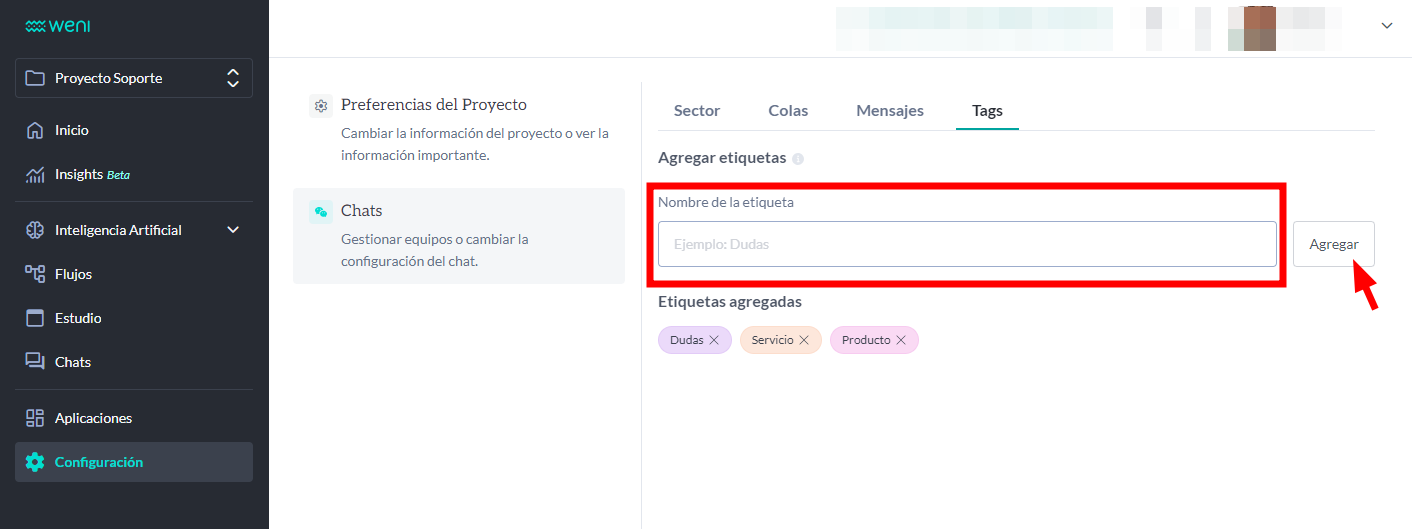
Task: Open Insights chart icon in sidebar
Action: [x=35, y=175]
